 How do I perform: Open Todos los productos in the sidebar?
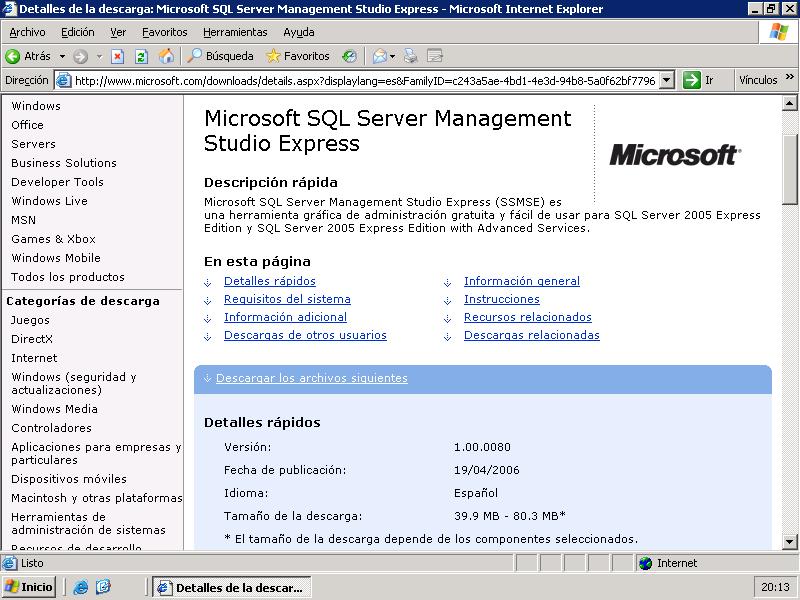(x=68, y=277)
